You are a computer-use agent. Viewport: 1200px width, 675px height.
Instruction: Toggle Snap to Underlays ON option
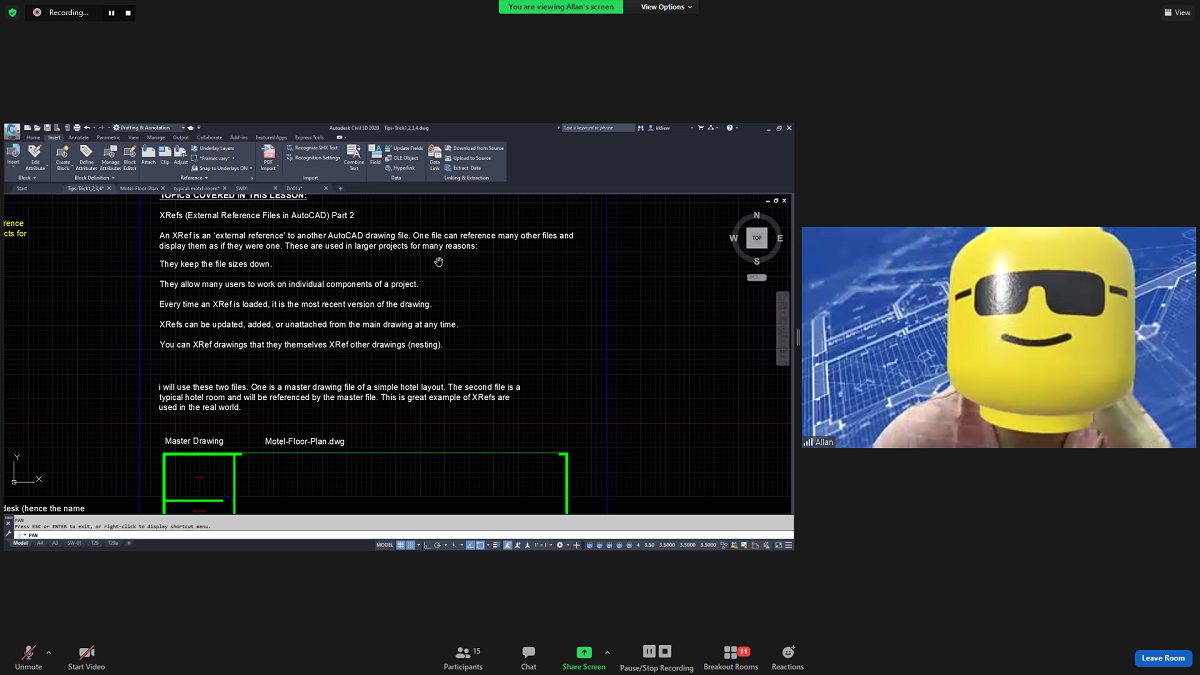click(222, 168)
